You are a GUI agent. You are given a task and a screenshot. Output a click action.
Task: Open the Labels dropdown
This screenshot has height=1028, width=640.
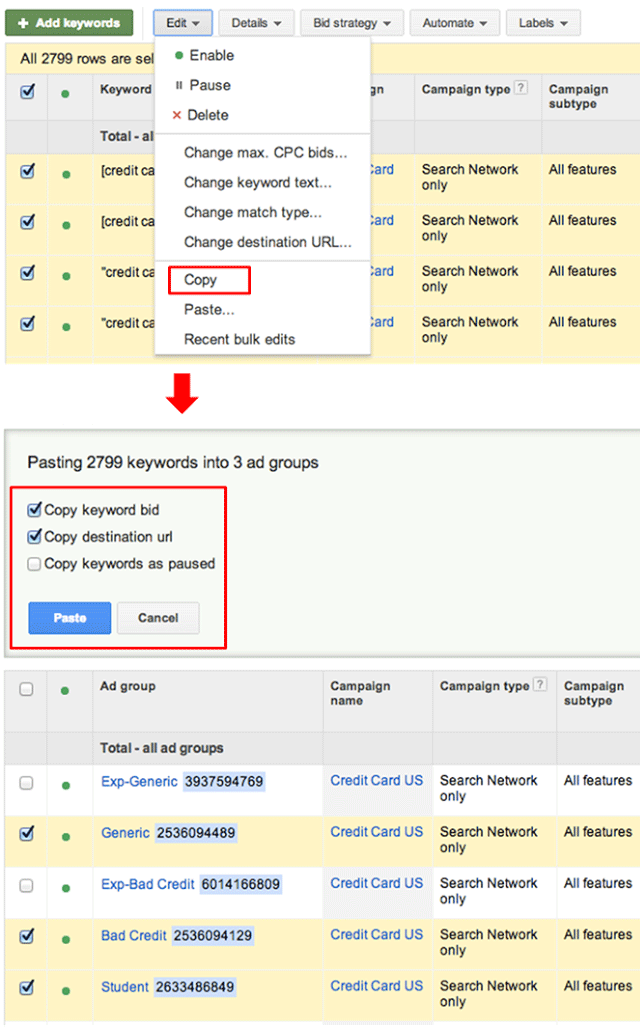pyautogui.click(x=543, y=22)
